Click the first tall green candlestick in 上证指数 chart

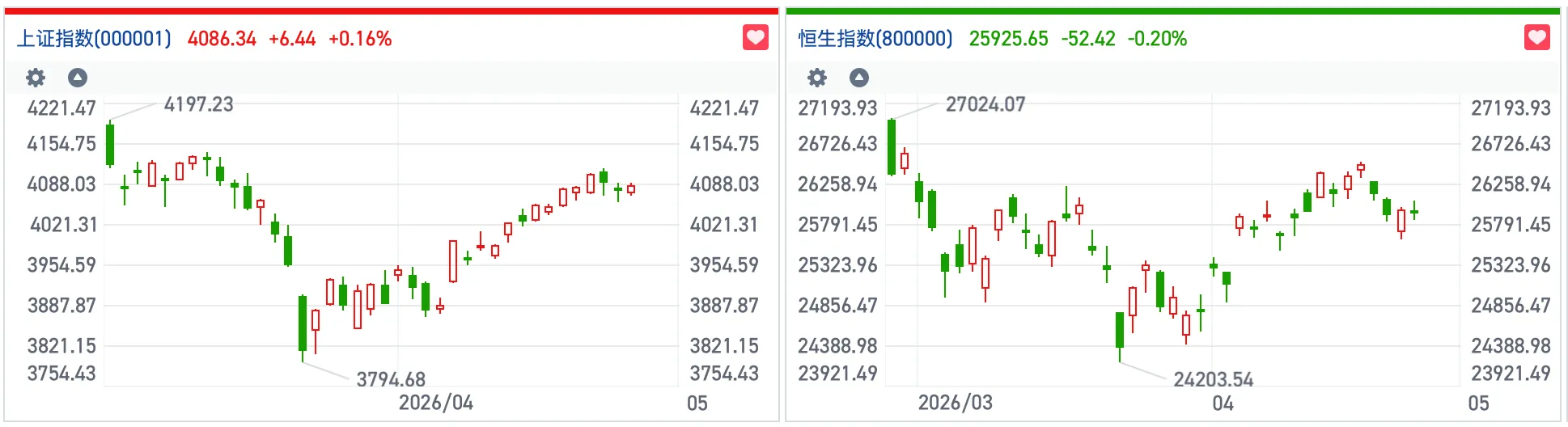(x=110, y=145)
